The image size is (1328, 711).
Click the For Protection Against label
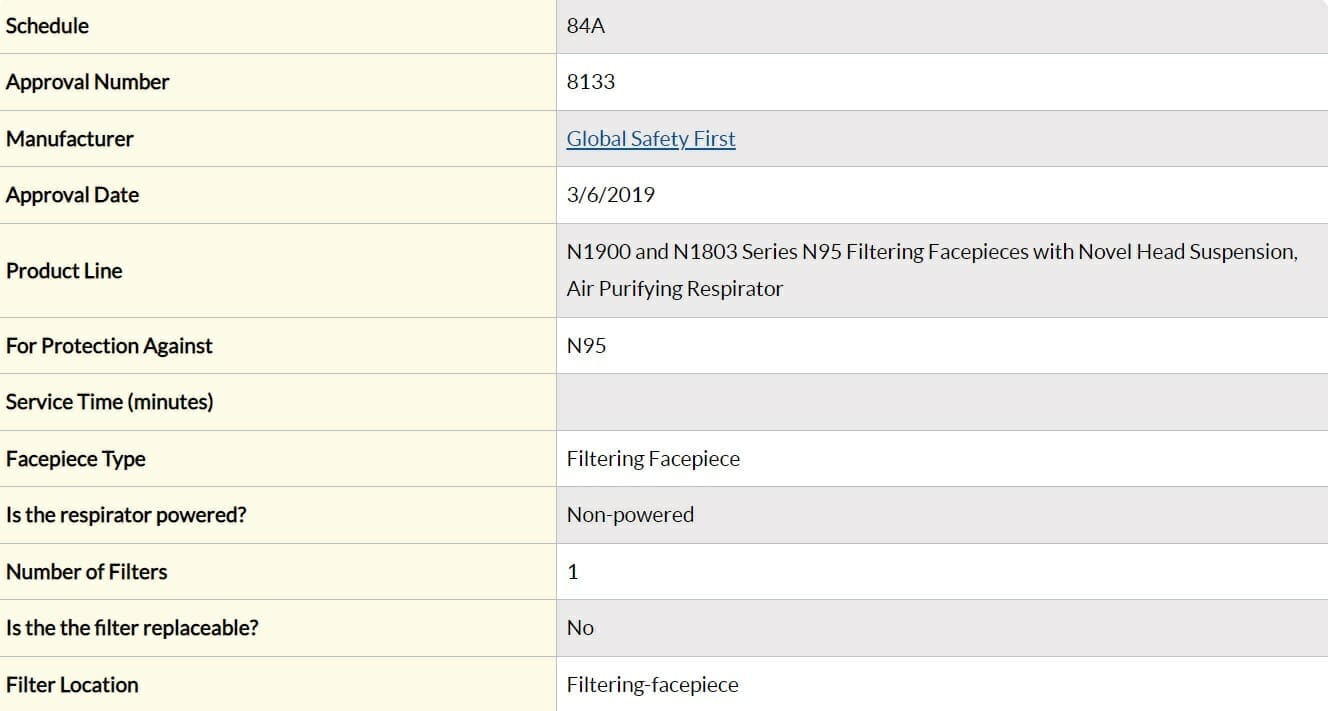tap(109, 346)
